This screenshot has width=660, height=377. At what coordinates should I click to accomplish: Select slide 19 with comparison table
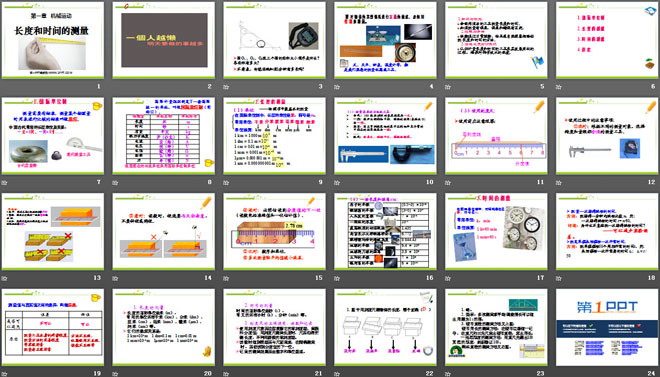pyautogui.click(x=53, y=327)
